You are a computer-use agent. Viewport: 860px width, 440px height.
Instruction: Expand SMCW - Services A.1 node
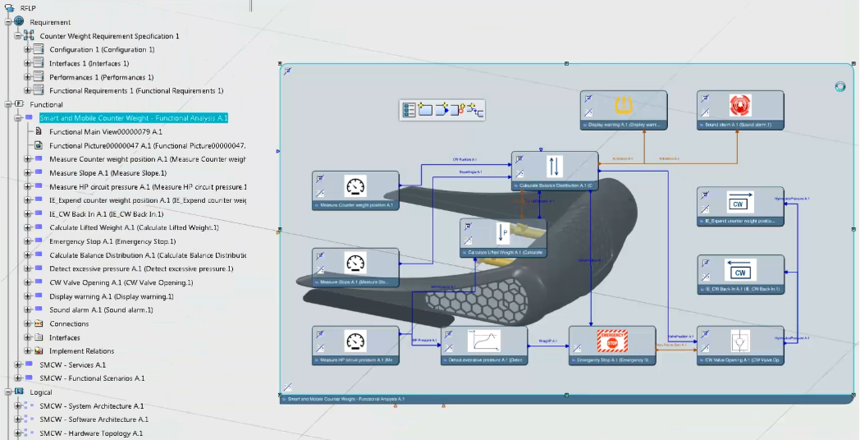coord(18,365)
